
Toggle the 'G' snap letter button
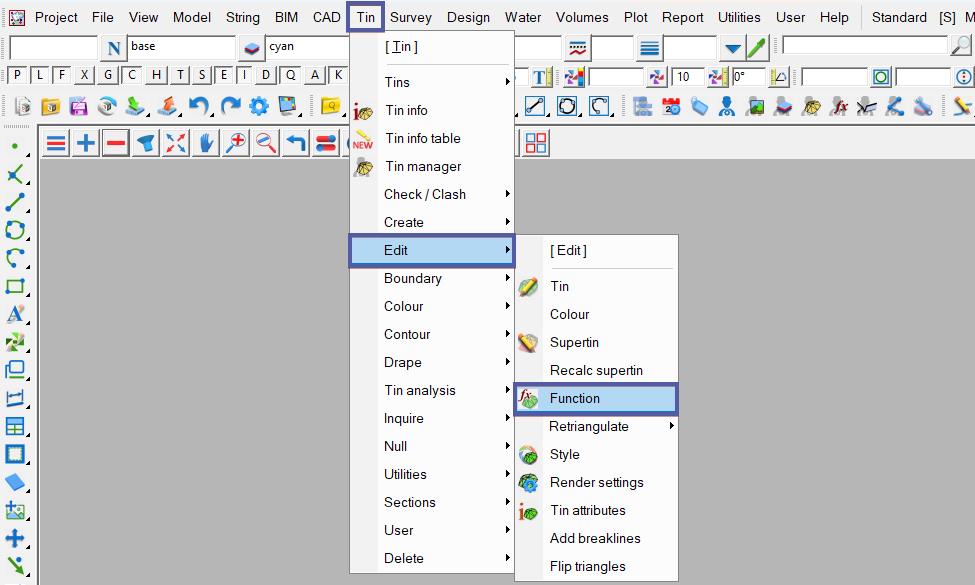(109, 76)
